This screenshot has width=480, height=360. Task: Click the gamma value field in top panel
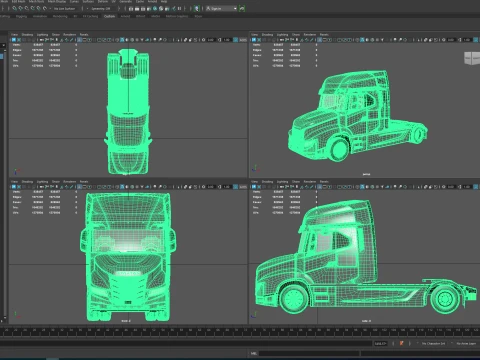(x=227, y=40)
